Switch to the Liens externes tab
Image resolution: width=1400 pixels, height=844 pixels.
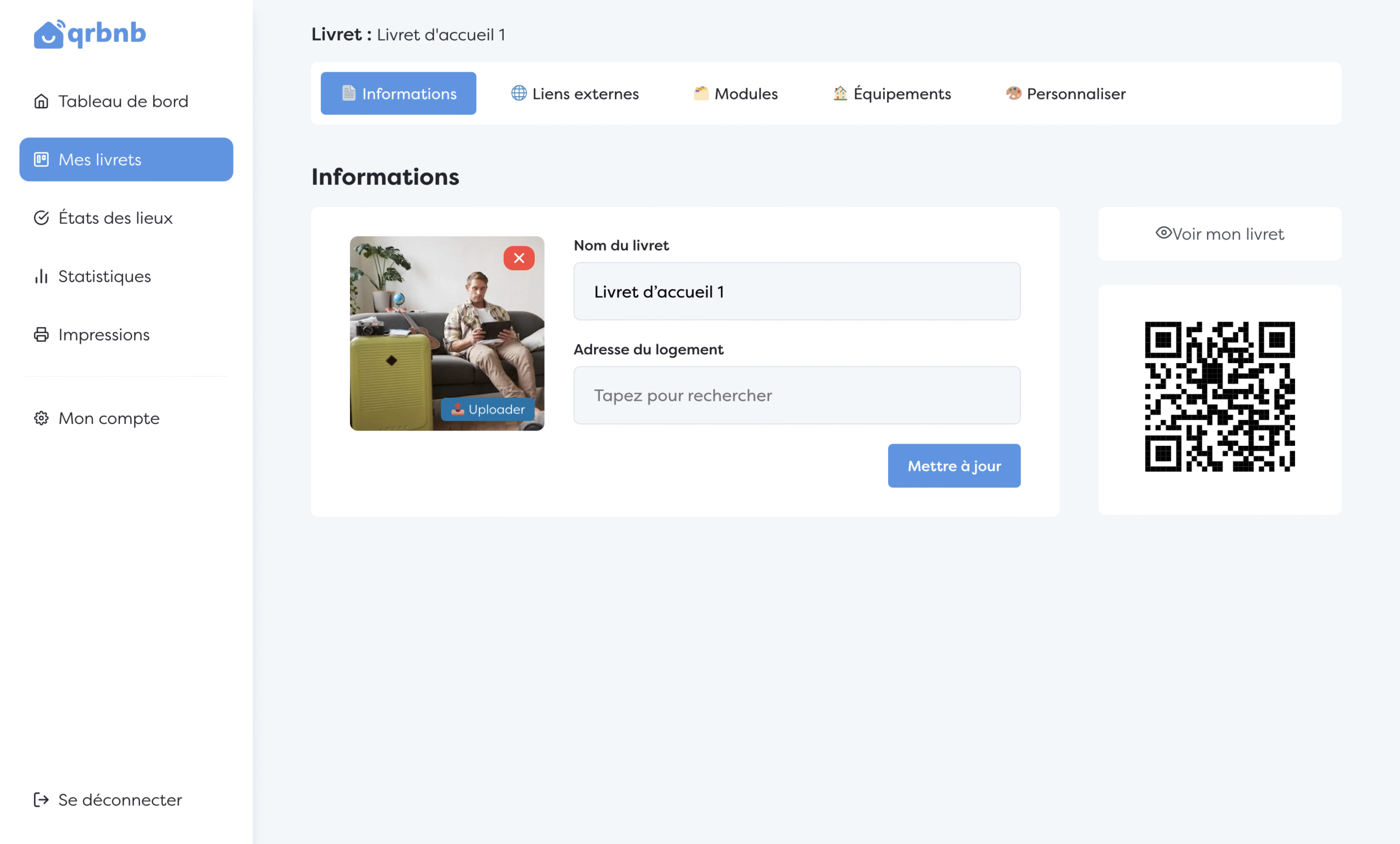point(575,94)
